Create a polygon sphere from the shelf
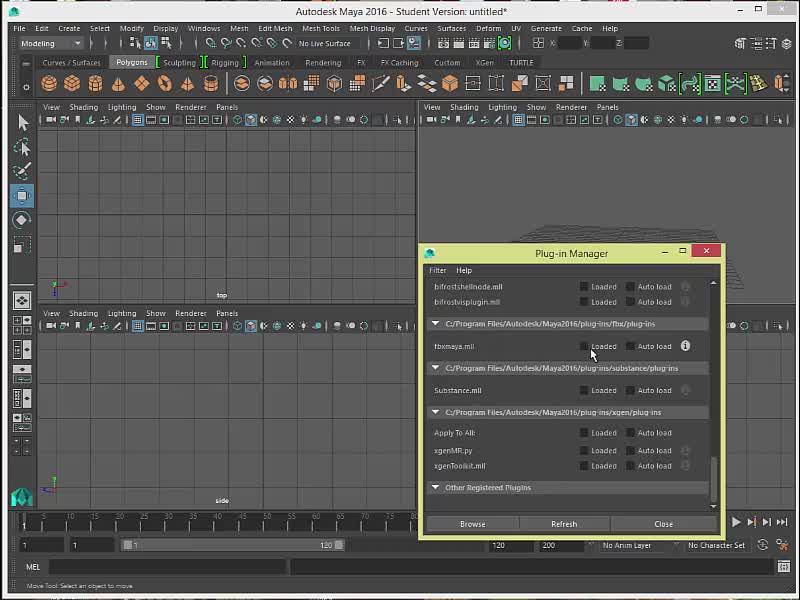This screenshot has height=600, width=800. point(49,83)
